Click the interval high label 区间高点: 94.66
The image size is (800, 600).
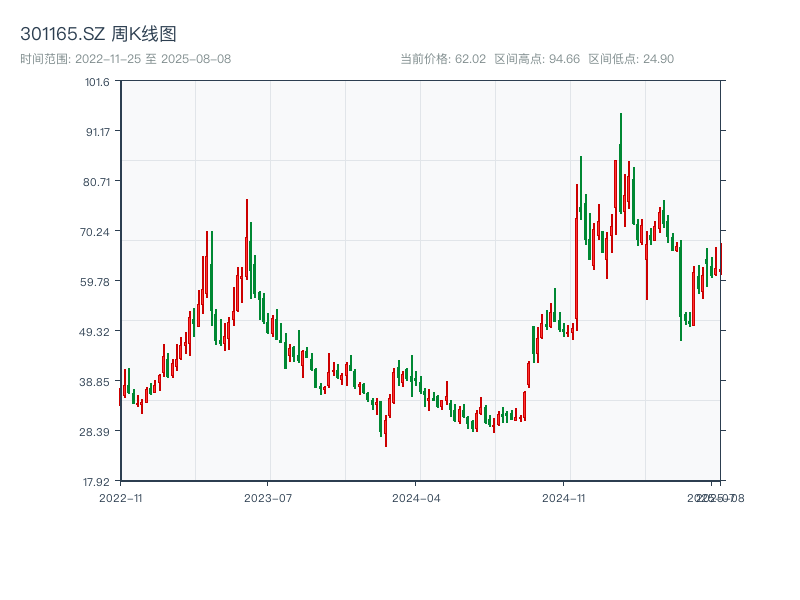(x=537, y=59)
